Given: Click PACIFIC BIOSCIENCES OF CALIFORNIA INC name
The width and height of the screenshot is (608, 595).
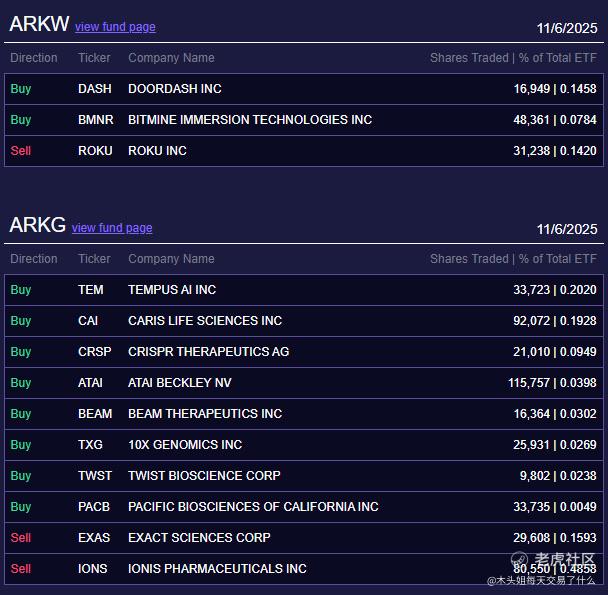Looking at the screenshot, I should (253, 507).
